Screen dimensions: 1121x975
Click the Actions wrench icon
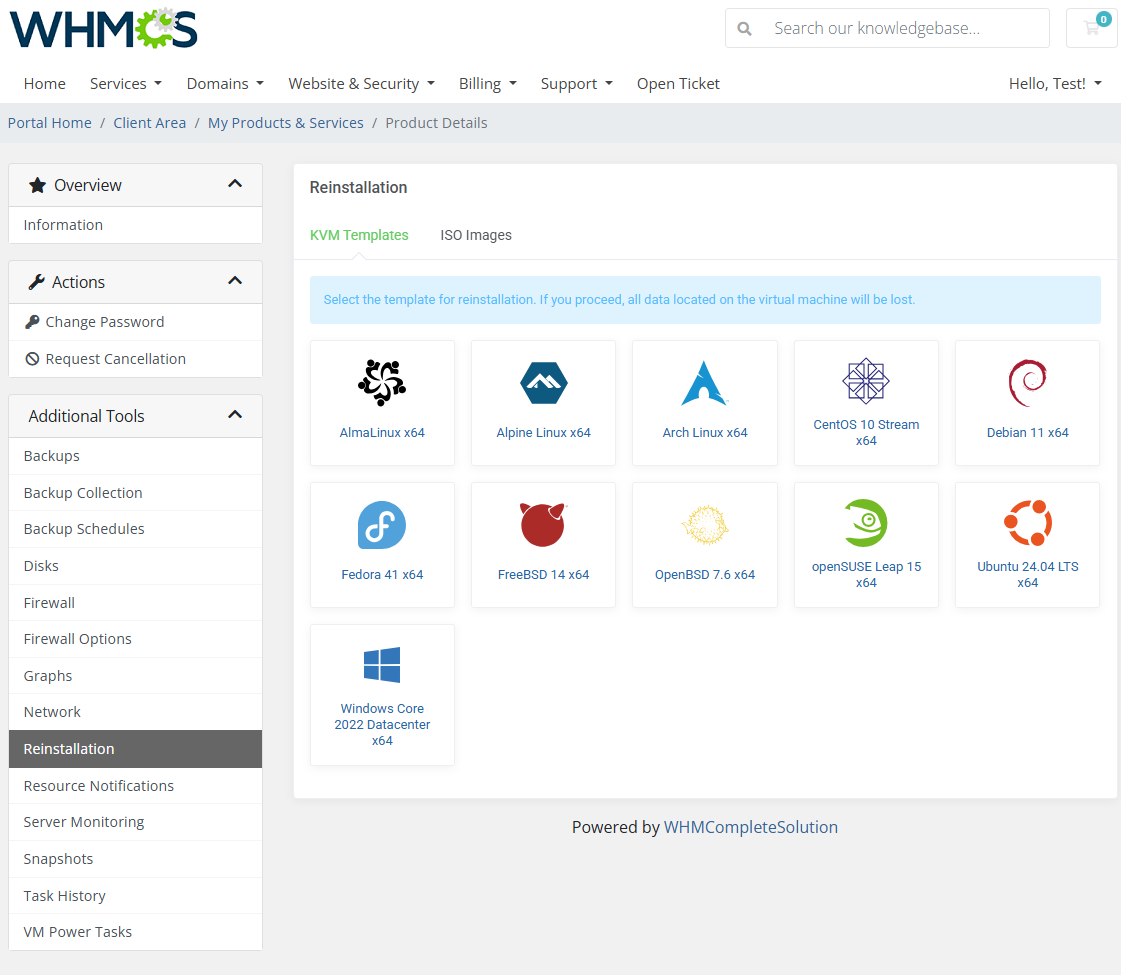click(36, 282)
